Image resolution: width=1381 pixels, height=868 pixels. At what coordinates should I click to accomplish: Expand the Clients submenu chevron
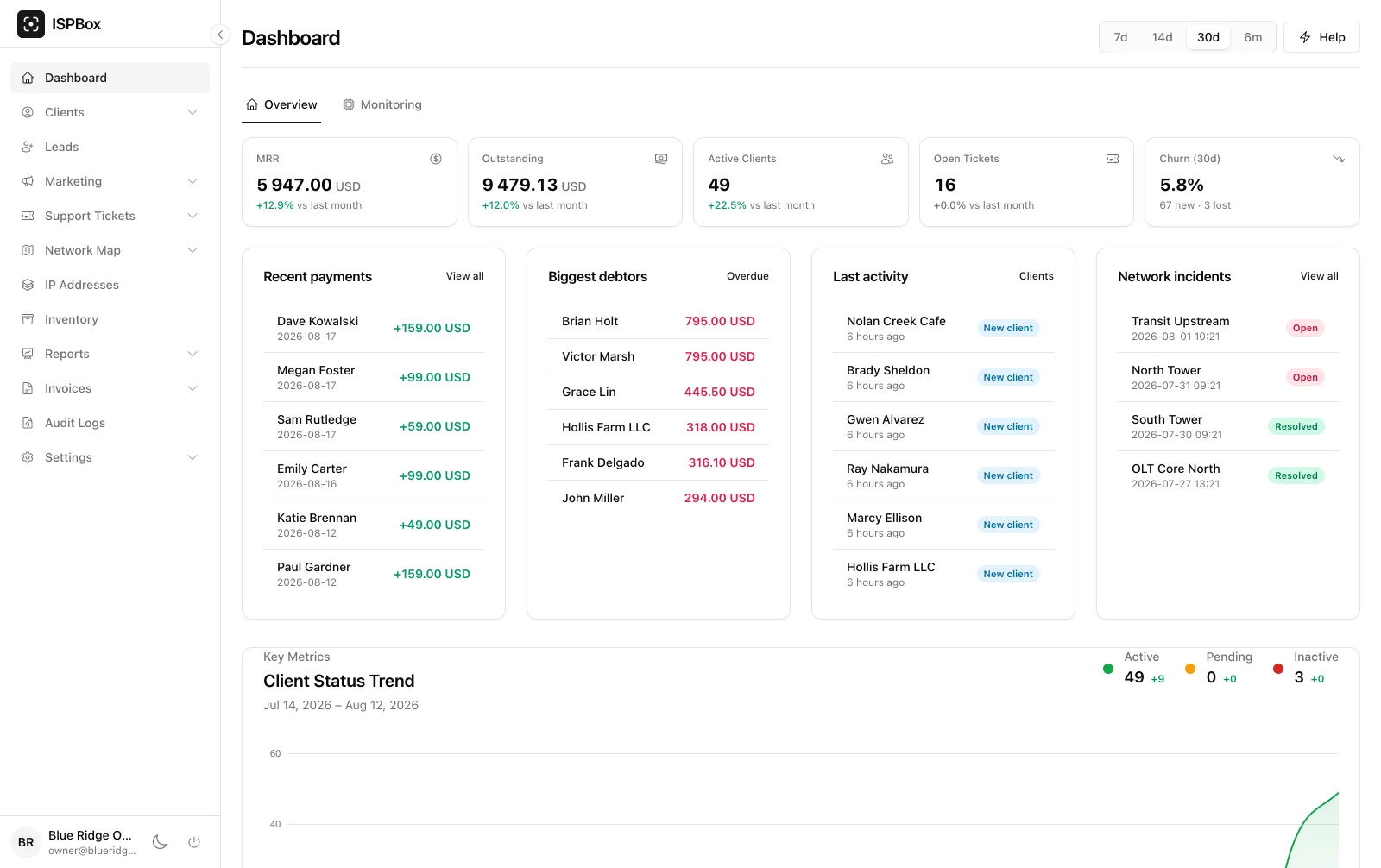pyautogui.click(x=192, y=112)
